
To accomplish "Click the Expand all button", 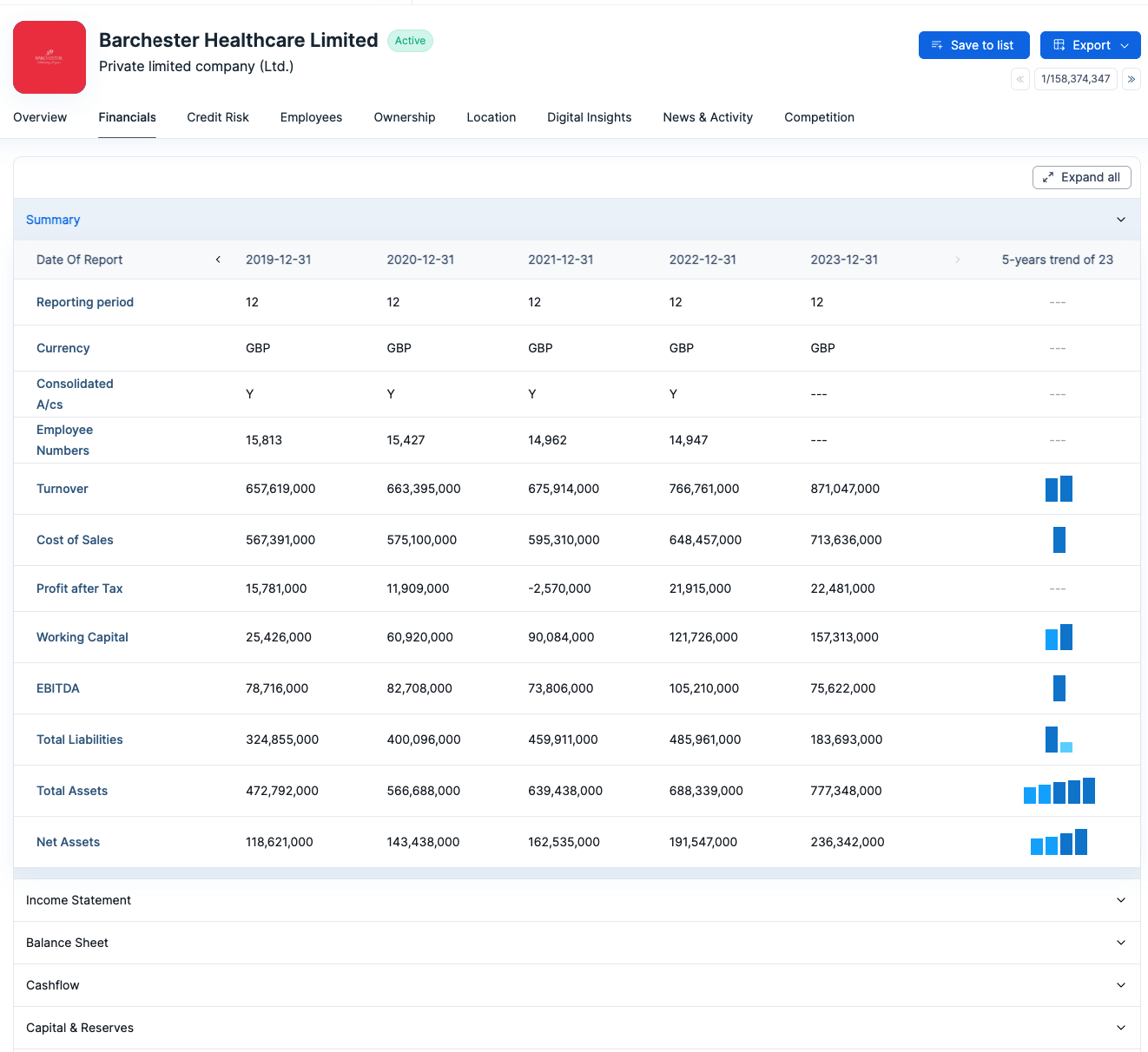I will point(1081,177).
